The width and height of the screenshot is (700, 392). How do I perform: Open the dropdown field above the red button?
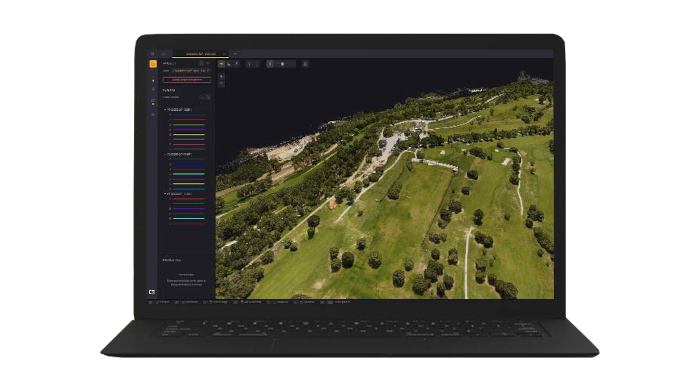pos(191,71)
